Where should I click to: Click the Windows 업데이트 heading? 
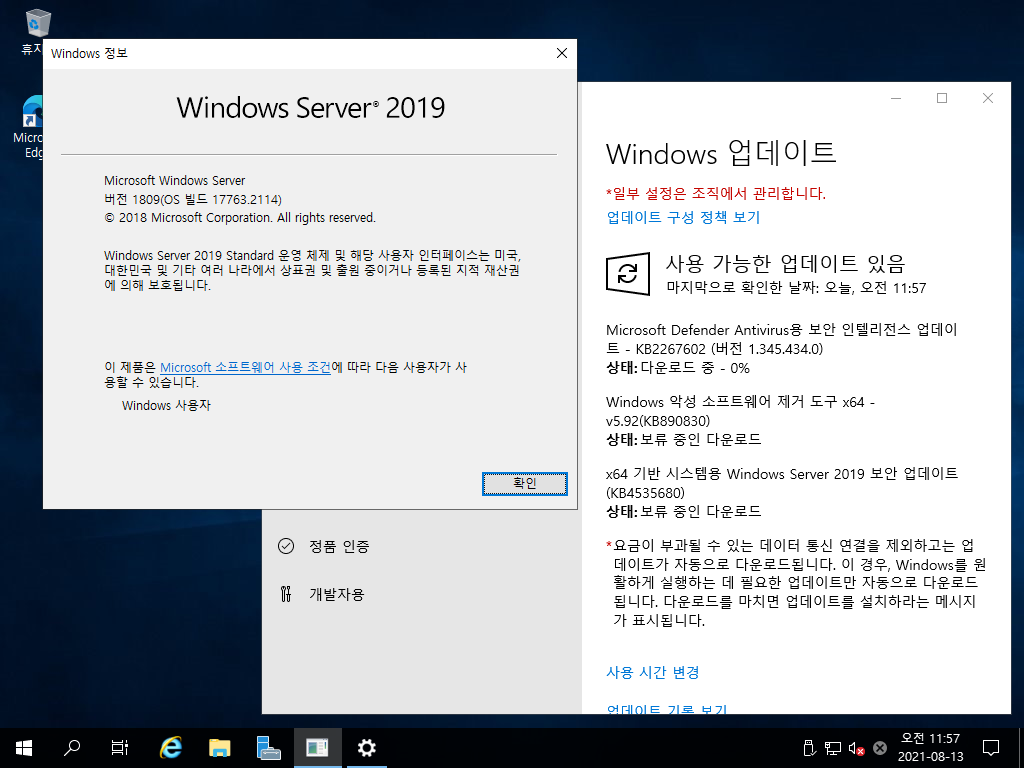[721, 153]
